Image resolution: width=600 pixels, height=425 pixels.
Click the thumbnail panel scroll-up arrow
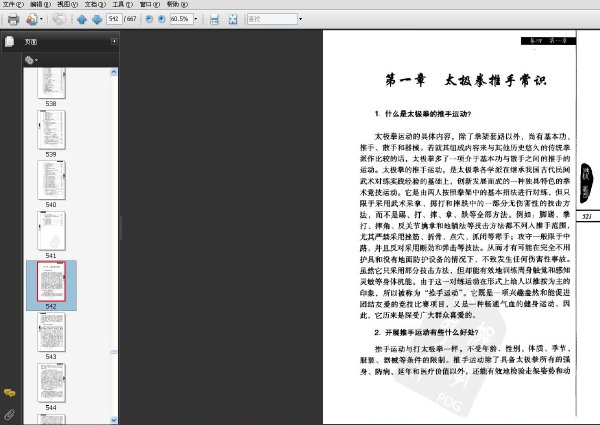tap(114, 72)
